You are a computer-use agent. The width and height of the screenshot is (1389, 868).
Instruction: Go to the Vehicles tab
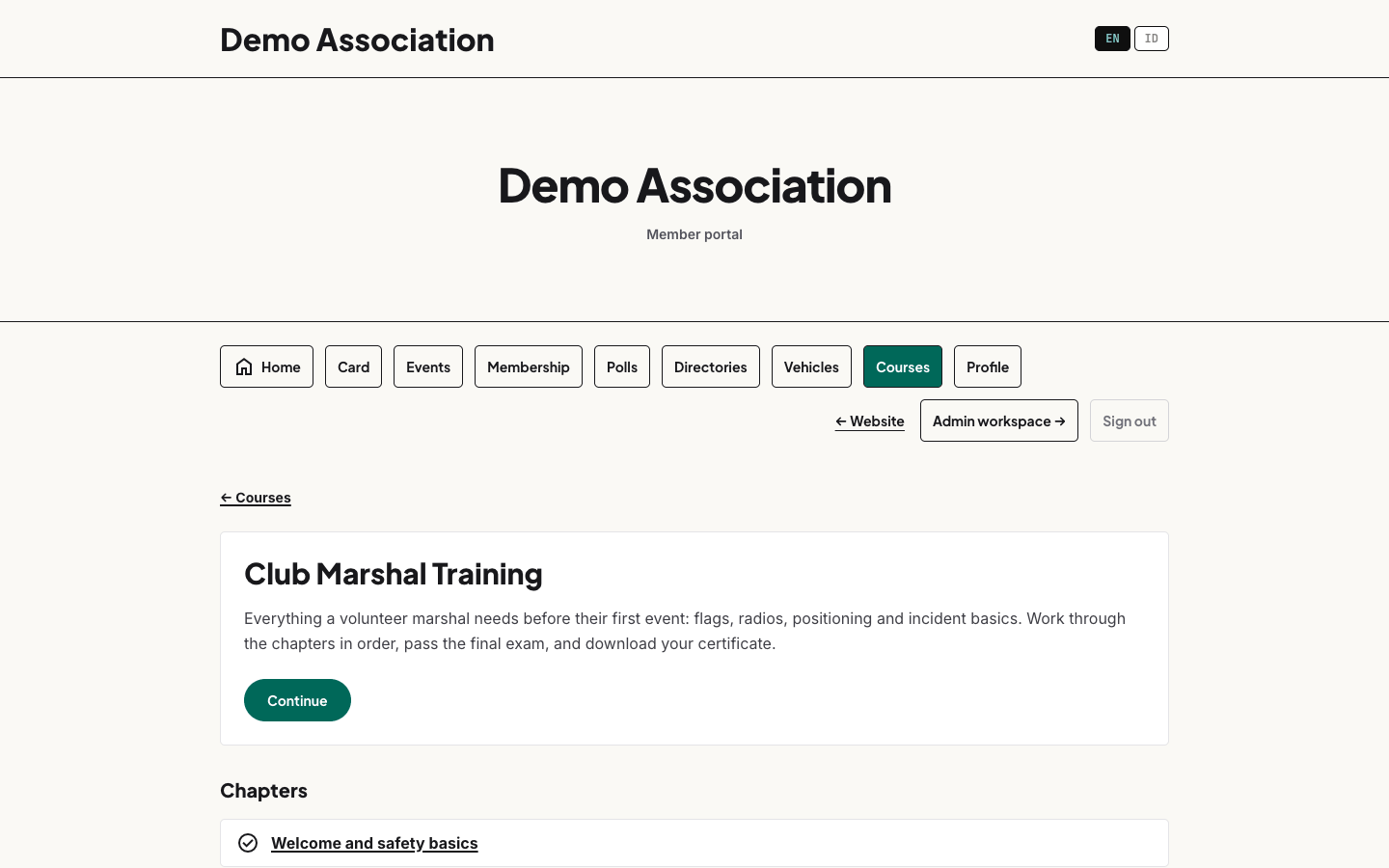pos(811,366)
